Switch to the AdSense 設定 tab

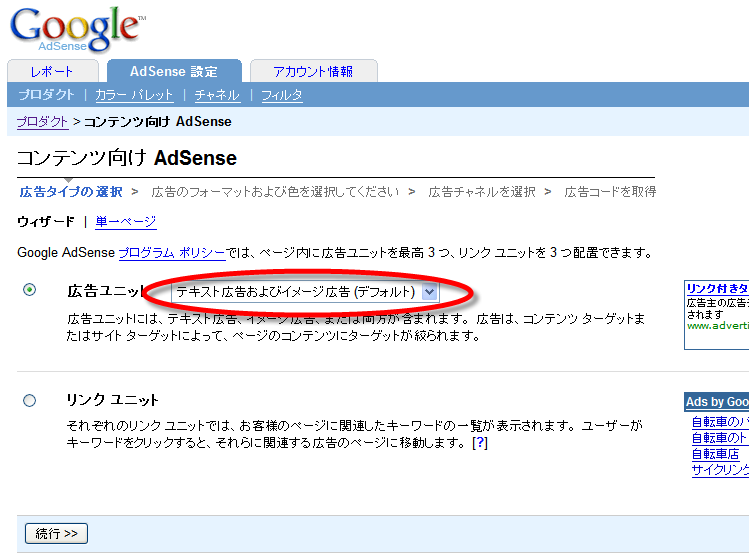pyautogui.click(x=174, y=71)
